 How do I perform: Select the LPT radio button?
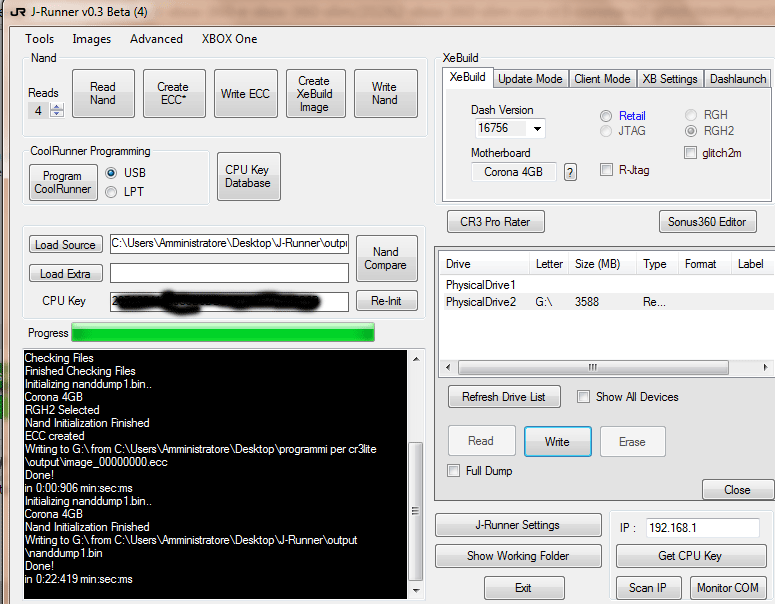[111, 192]
